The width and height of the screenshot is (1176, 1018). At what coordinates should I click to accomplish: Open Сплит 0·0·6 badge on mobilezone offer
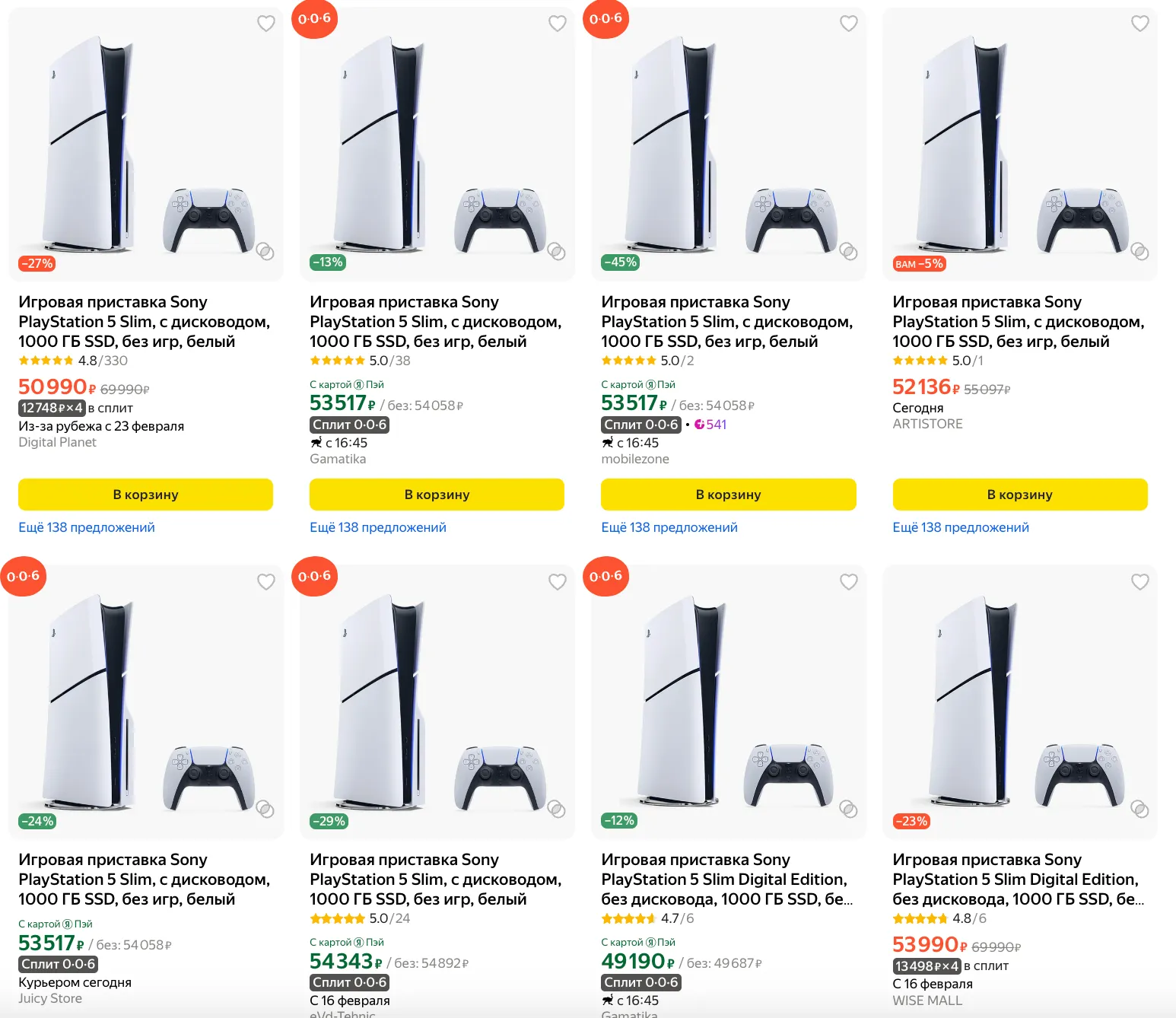click(x=640, y=425)
